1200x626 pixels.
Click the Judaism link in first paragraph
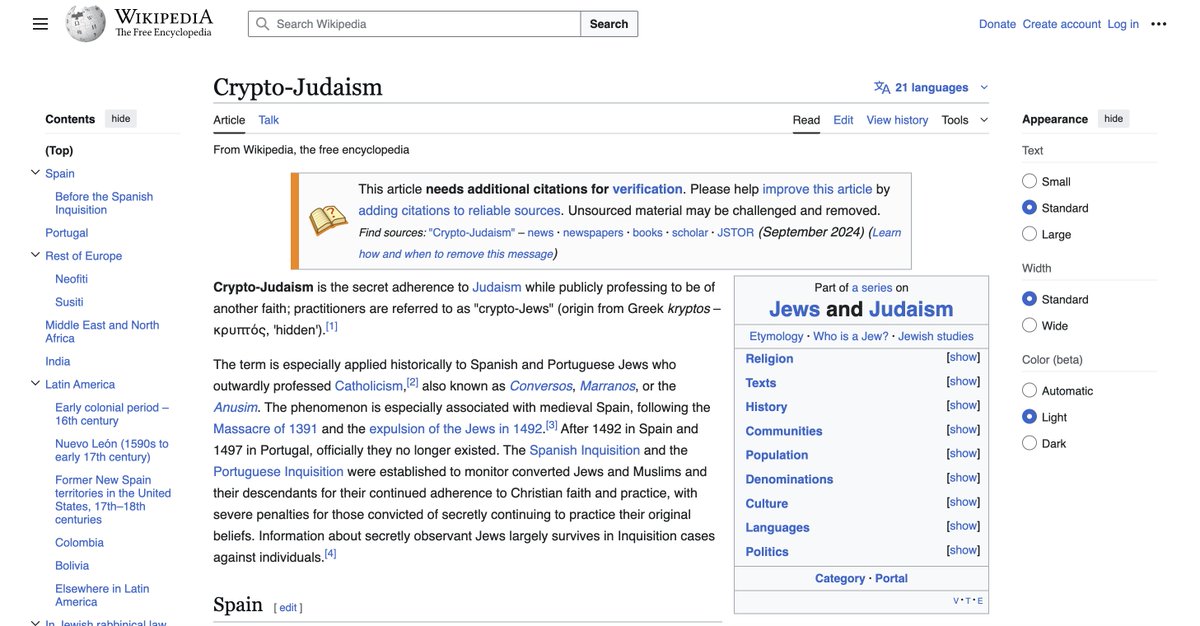click(497, 287)
